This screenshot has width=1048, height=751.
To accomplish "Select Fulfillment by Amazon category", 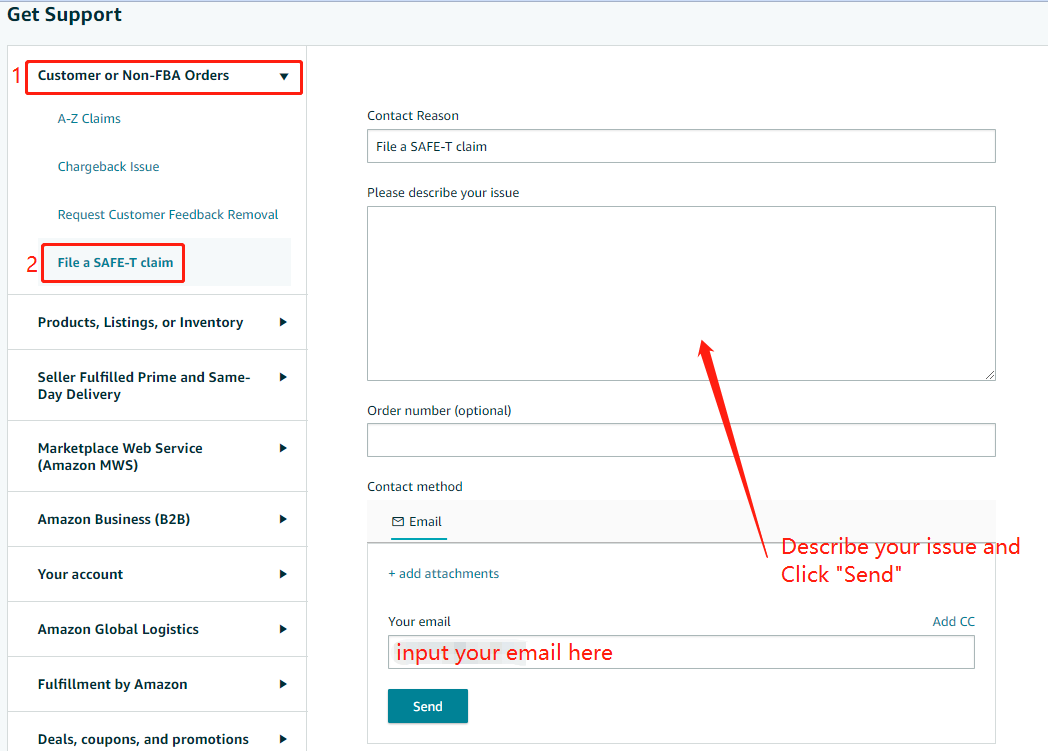I will tap(112, 684).
